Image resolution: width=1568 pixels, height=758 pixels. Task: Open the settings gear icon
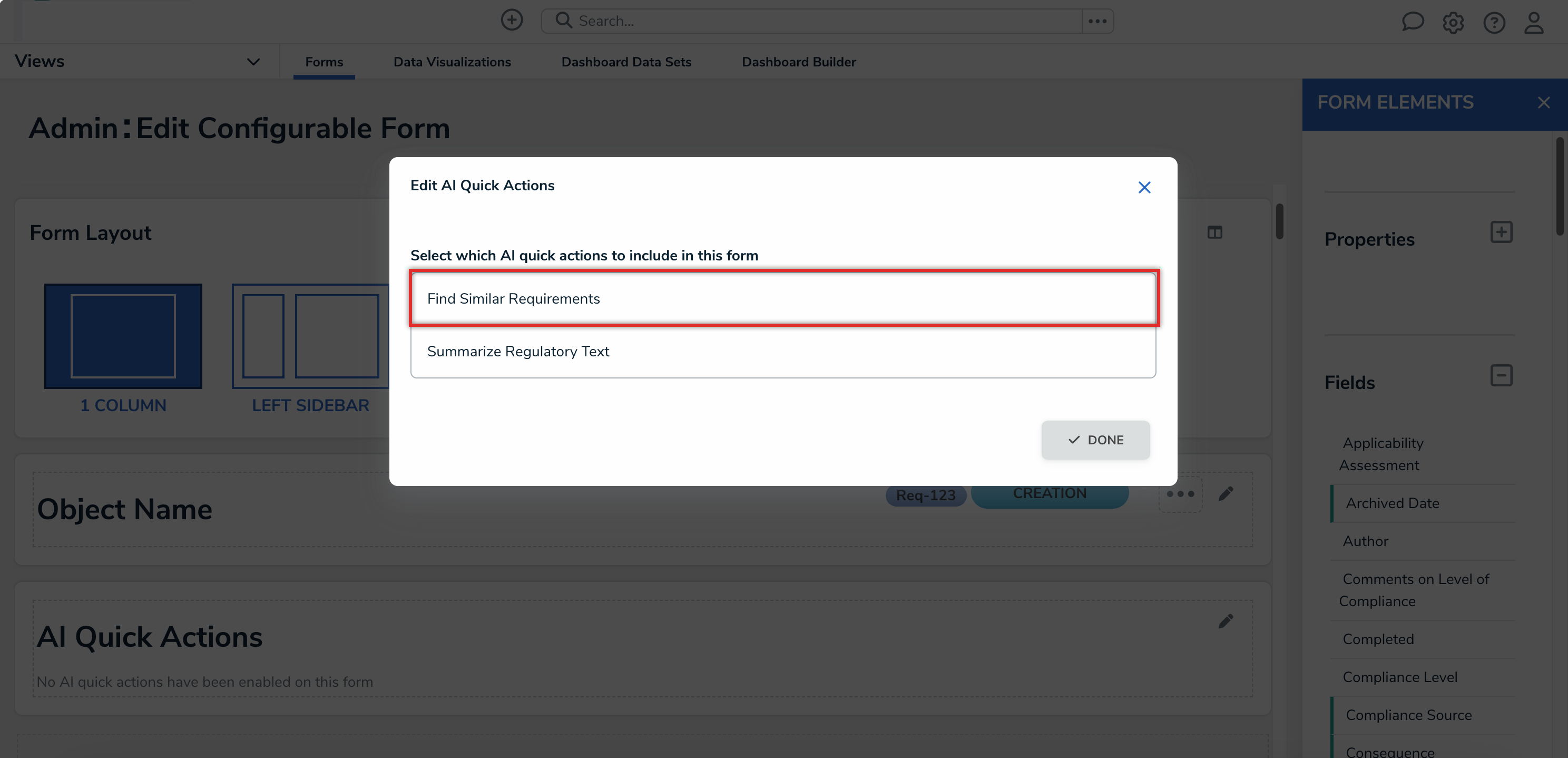(x=1453, y=23)
